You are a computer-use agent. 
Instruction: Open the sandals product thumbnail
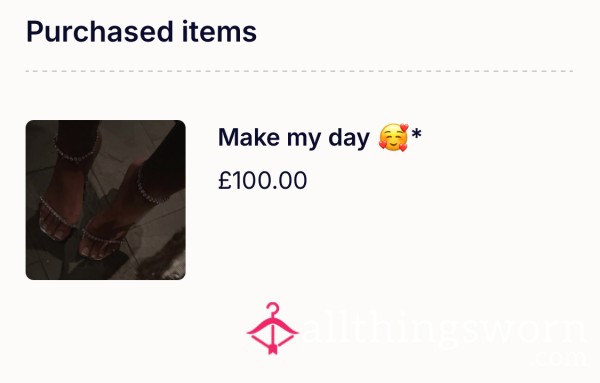[106, 200]
